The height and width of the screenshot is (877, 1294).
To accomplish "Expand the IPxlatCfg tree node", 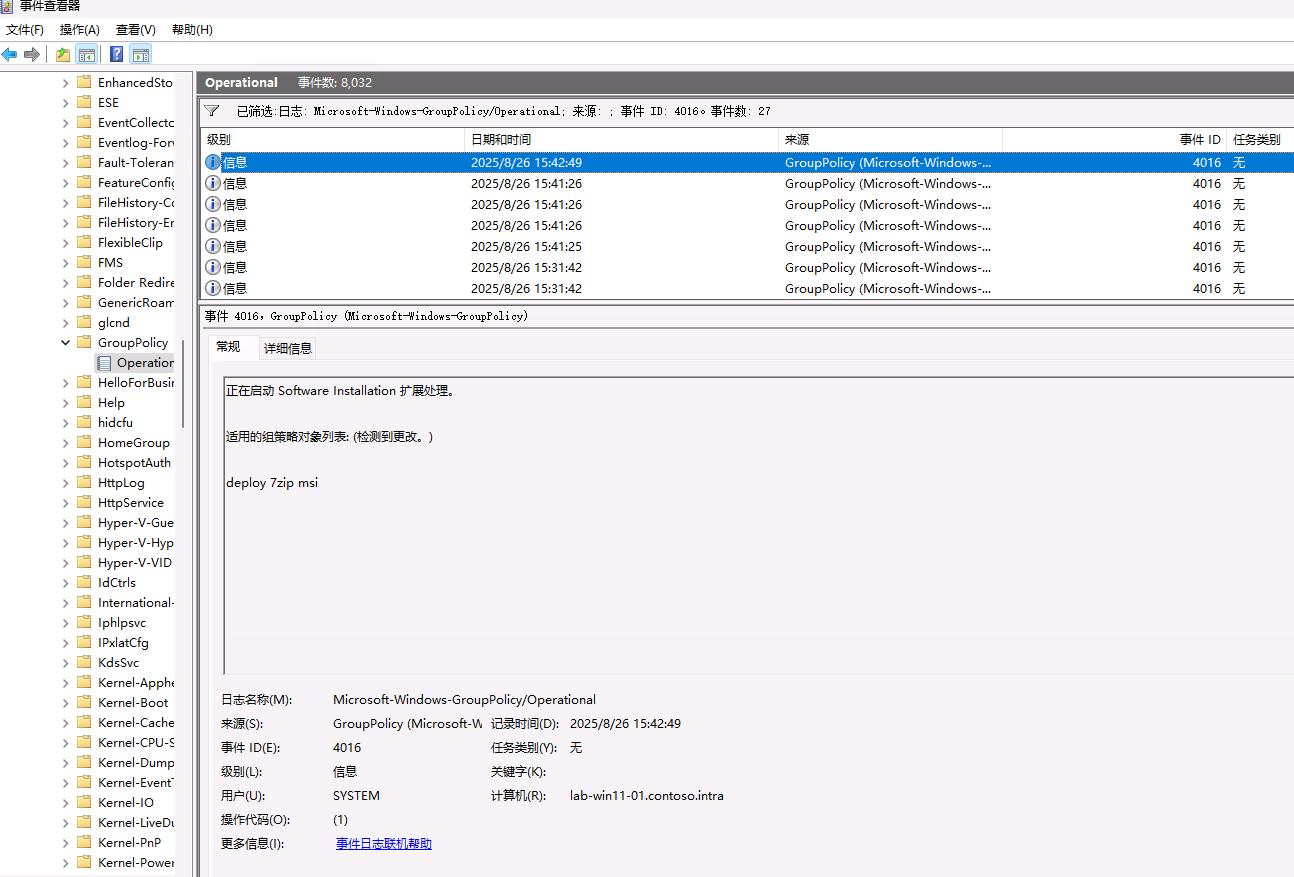I will (x=66, y=642).
